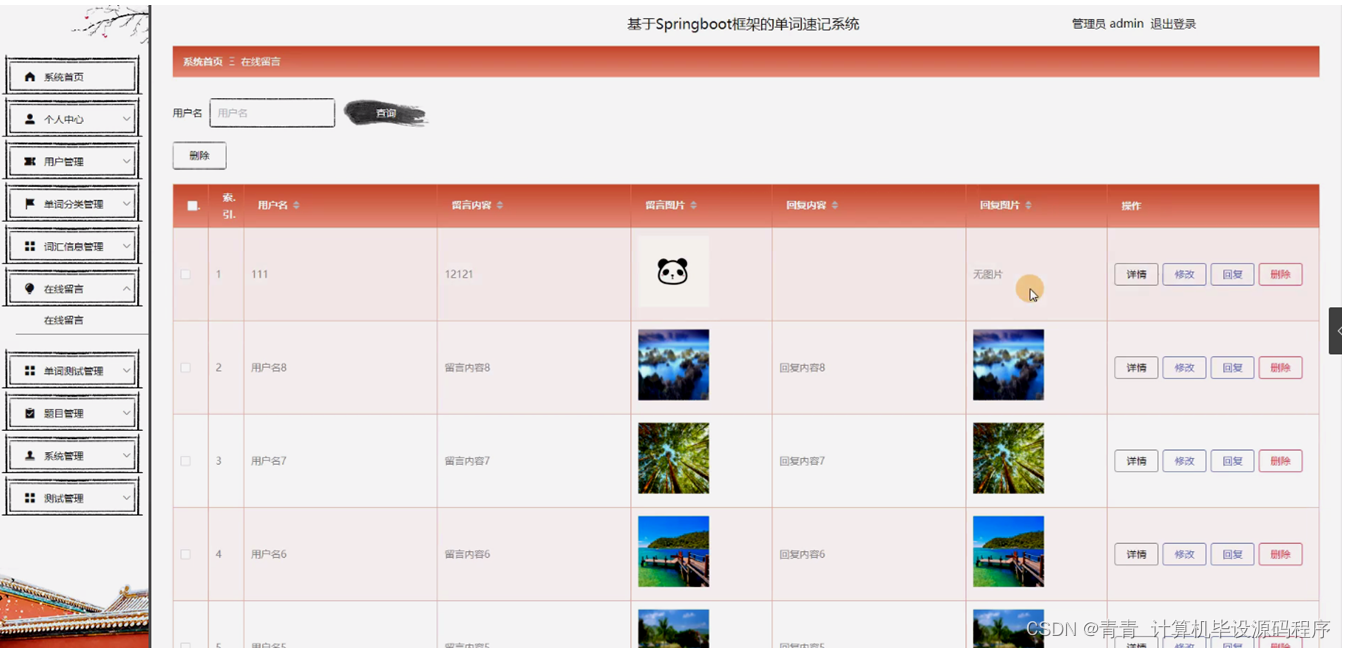
Task: Expand the 题目管理 menu chevron
Action: click(x=126, y=413)
